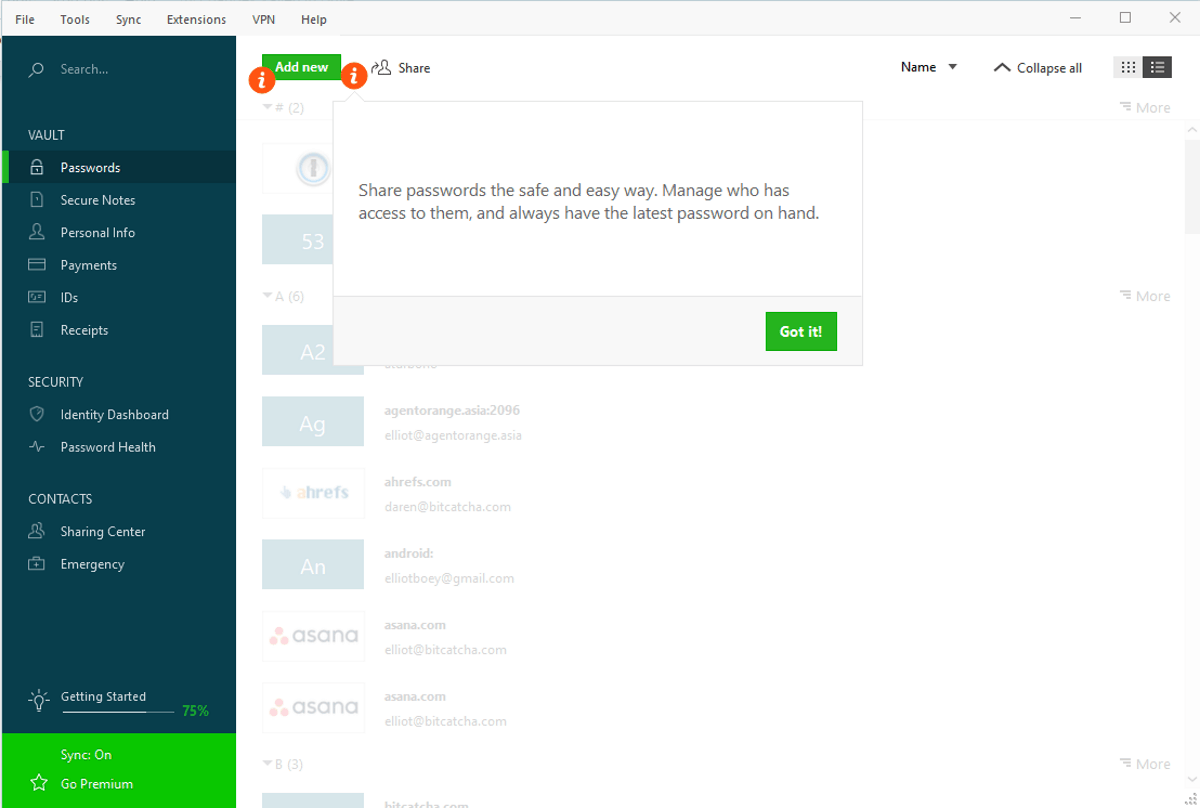This screenshot has width=1200, height=808.
Task: Open the ahrefs logo thumbnail
Action: click(x=313, y=493)
